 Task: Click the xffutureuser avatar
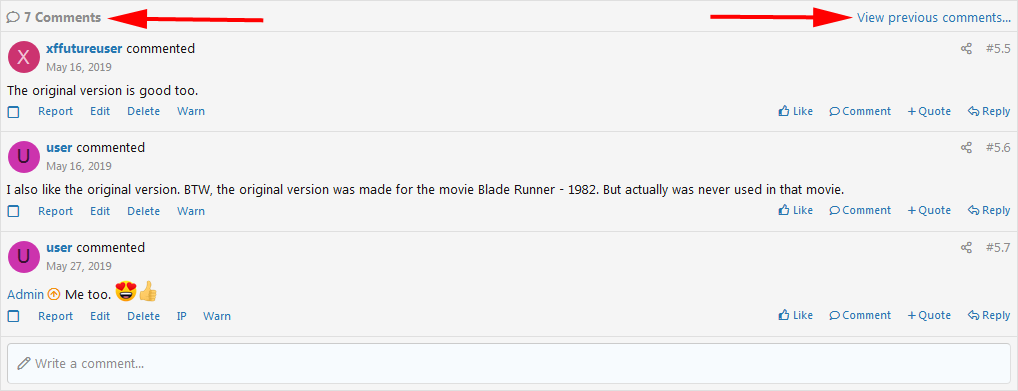24,57
